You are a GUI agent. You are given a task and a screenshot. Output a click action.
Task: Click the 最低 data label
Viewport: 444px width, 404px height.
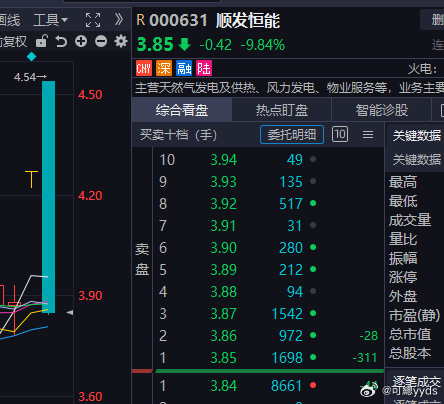coord(403,201)
